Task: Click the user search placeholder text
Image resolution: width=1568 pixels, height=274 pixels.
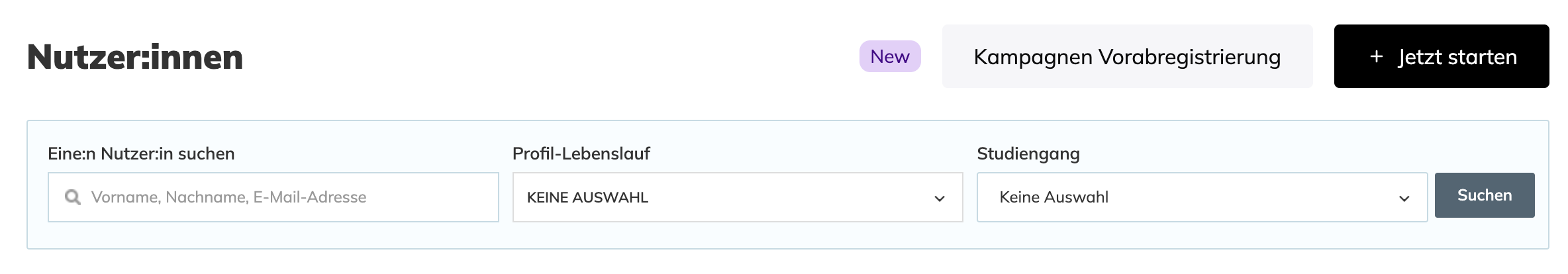Action: 228,197
